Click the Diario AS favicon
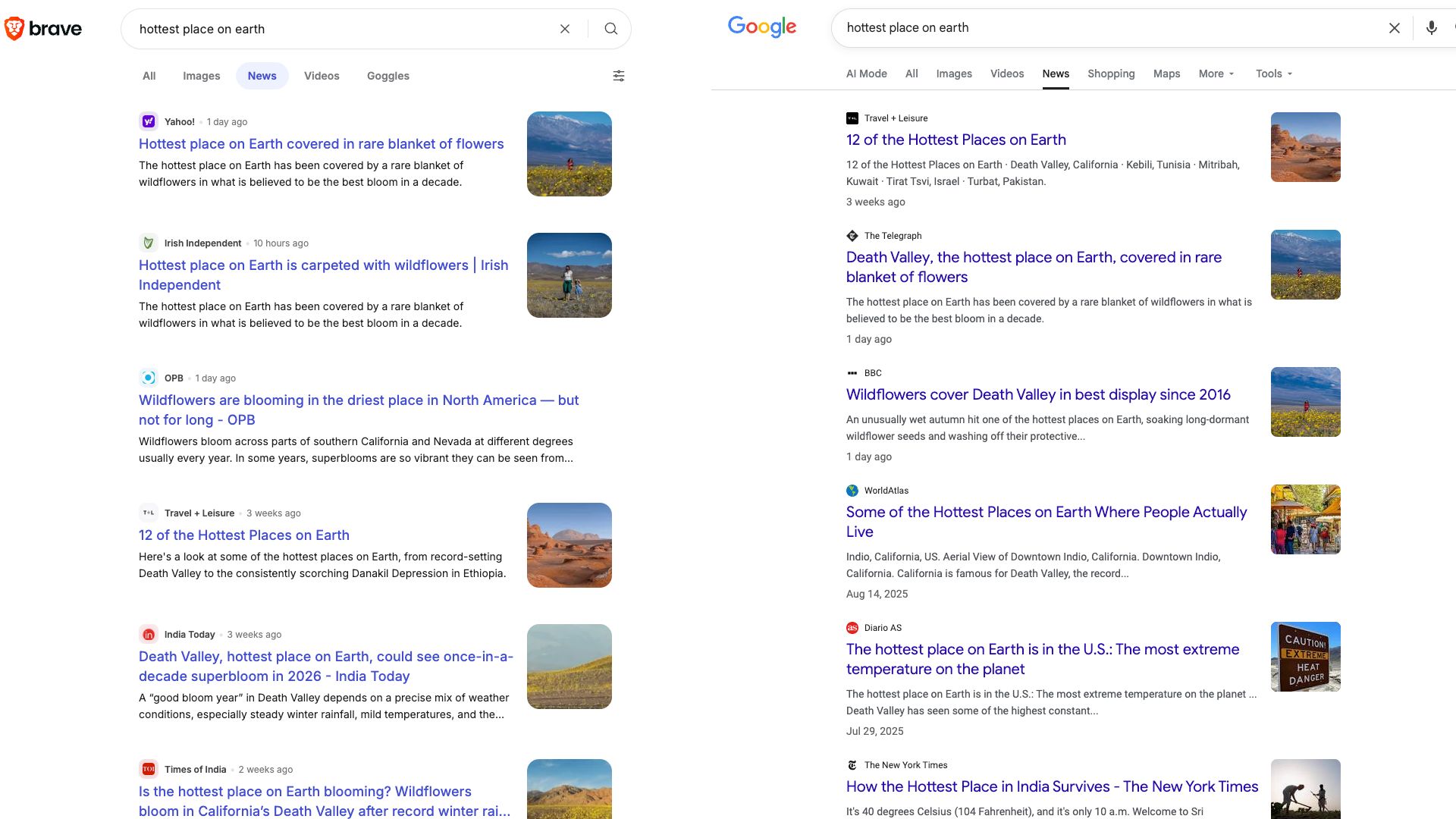Screen dimensions: 1456x819 (852, 628)
